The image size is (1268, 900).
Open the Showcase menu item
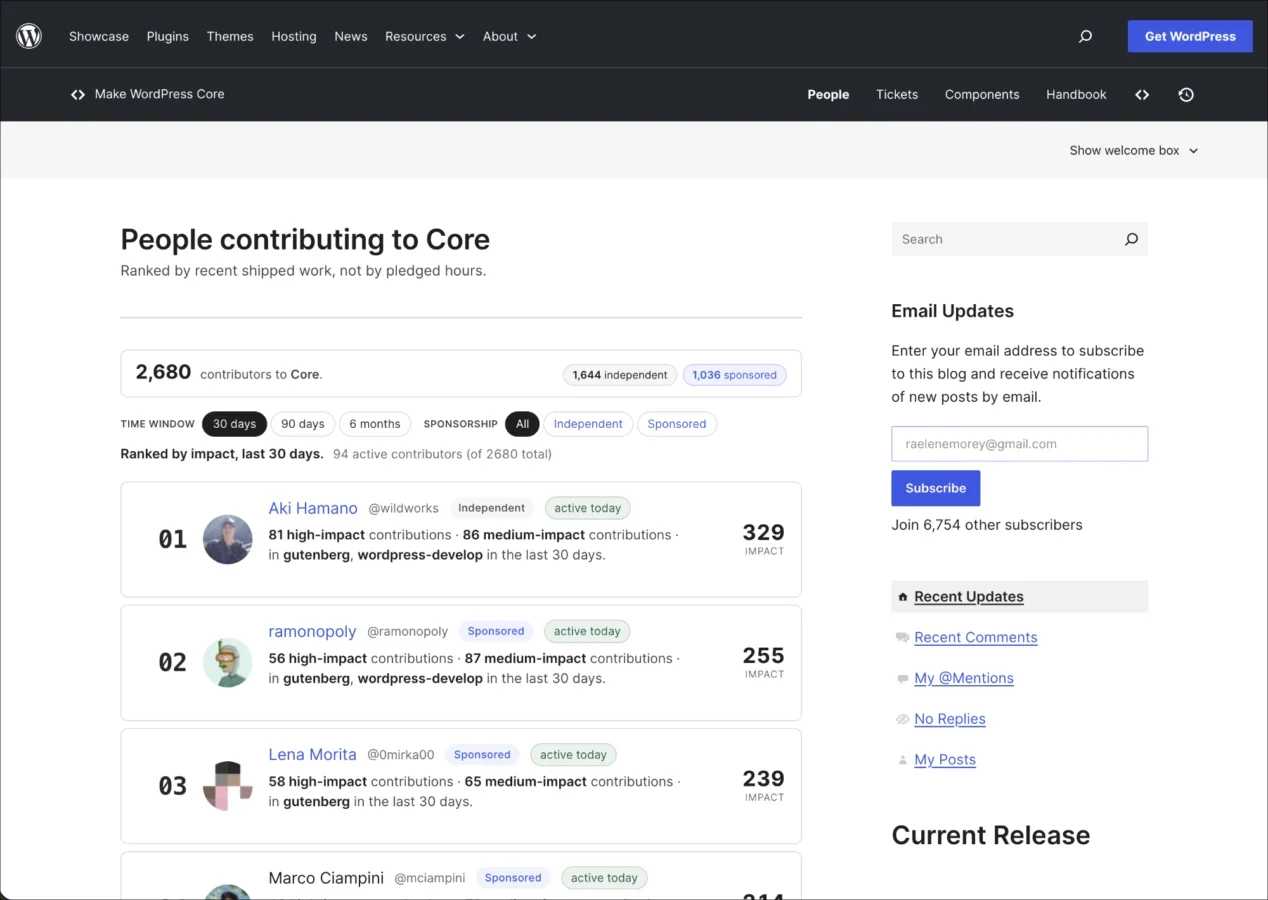point(99,36)
